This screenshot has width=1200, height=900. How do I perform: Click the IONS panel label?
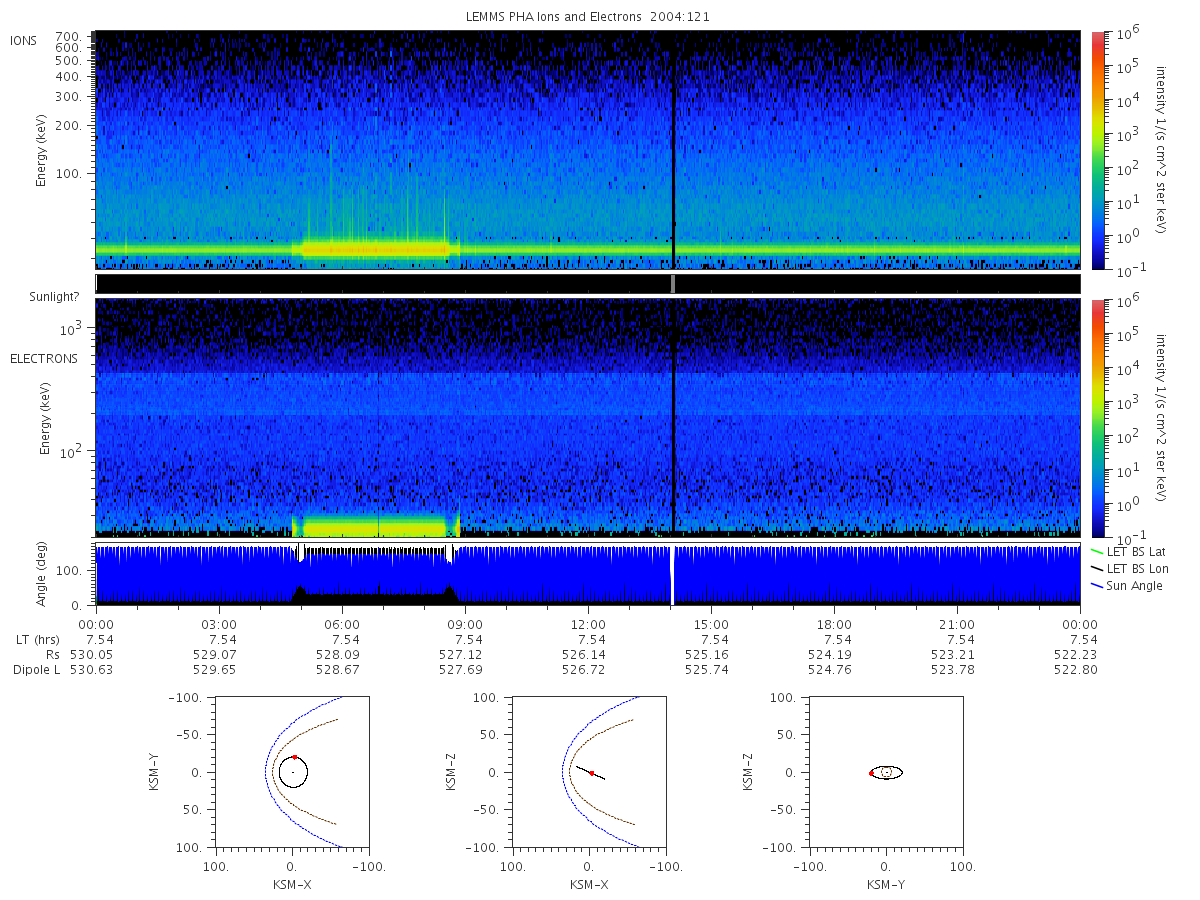click(x=24, y=41)
